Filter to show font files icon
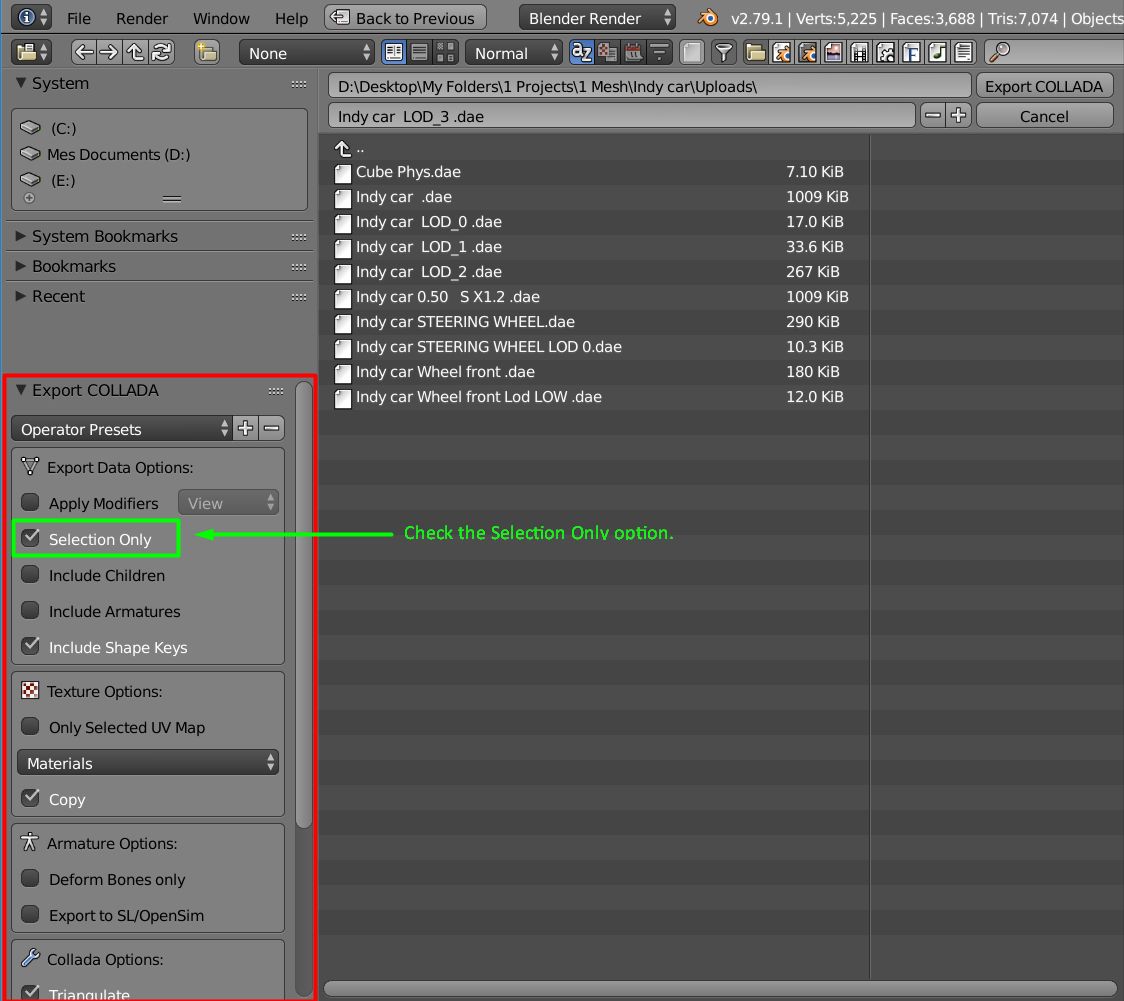 point(911,52)
